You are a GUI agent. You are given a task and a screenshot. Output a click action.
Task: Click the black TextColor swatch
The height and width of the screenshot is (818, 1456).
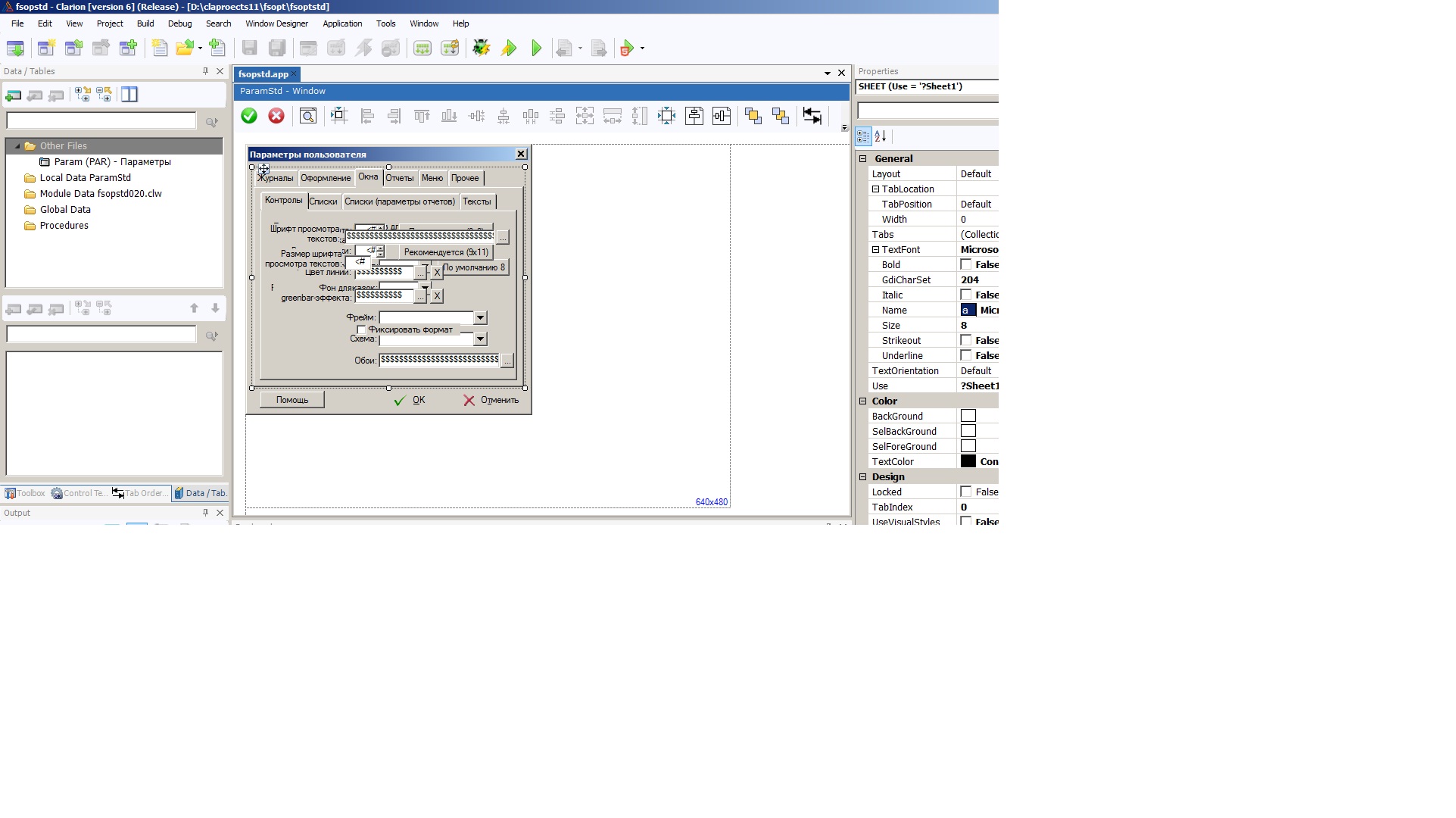(x=968, y=461)
